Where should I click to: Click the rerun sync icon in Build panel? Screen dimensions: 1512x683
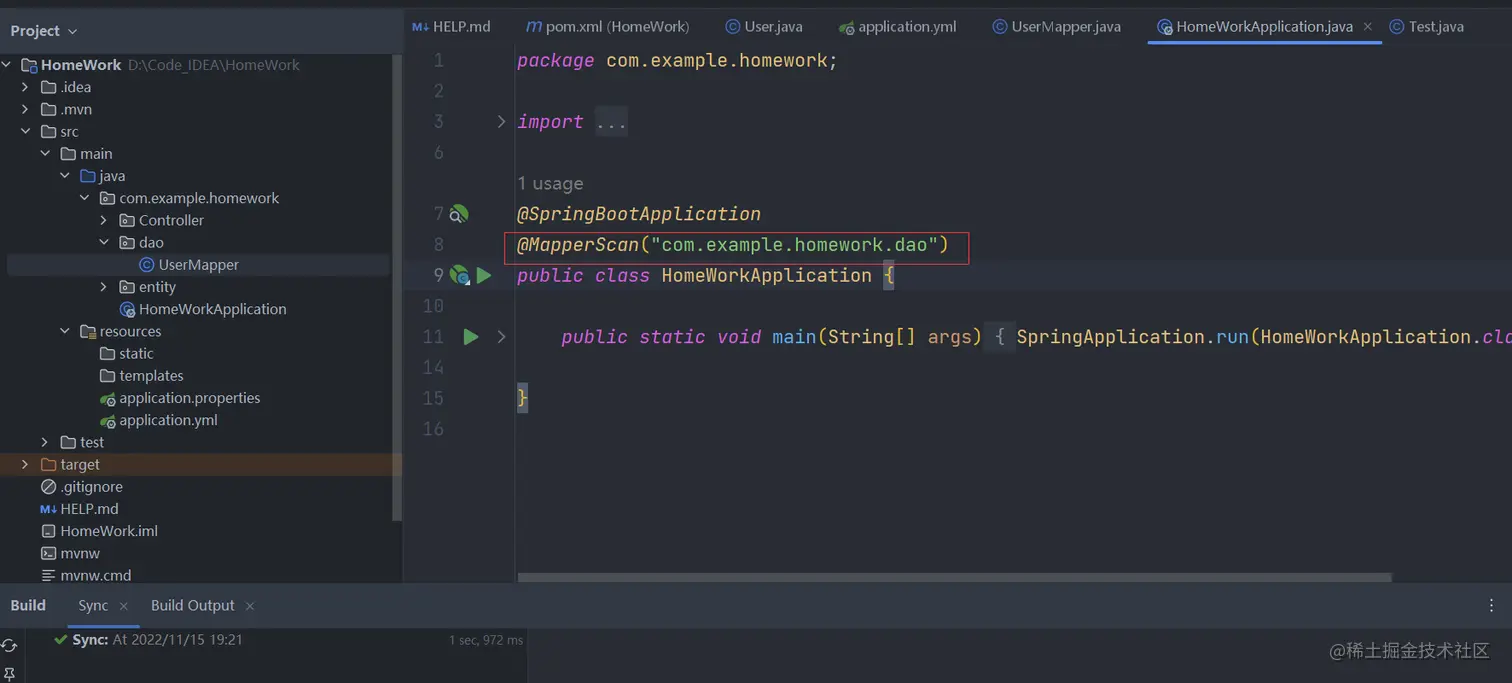coord(9,646)
